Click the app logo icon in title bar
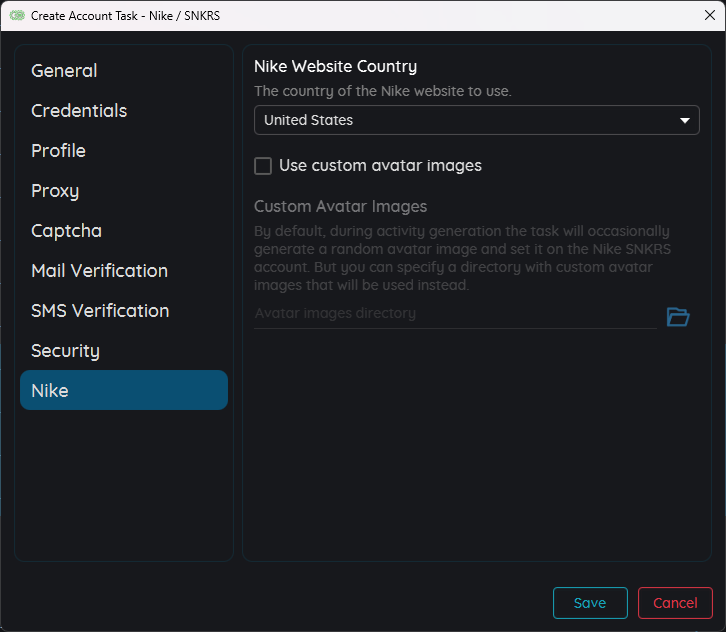This screenshot has width=726, height=632. click(x=17, y=16)
